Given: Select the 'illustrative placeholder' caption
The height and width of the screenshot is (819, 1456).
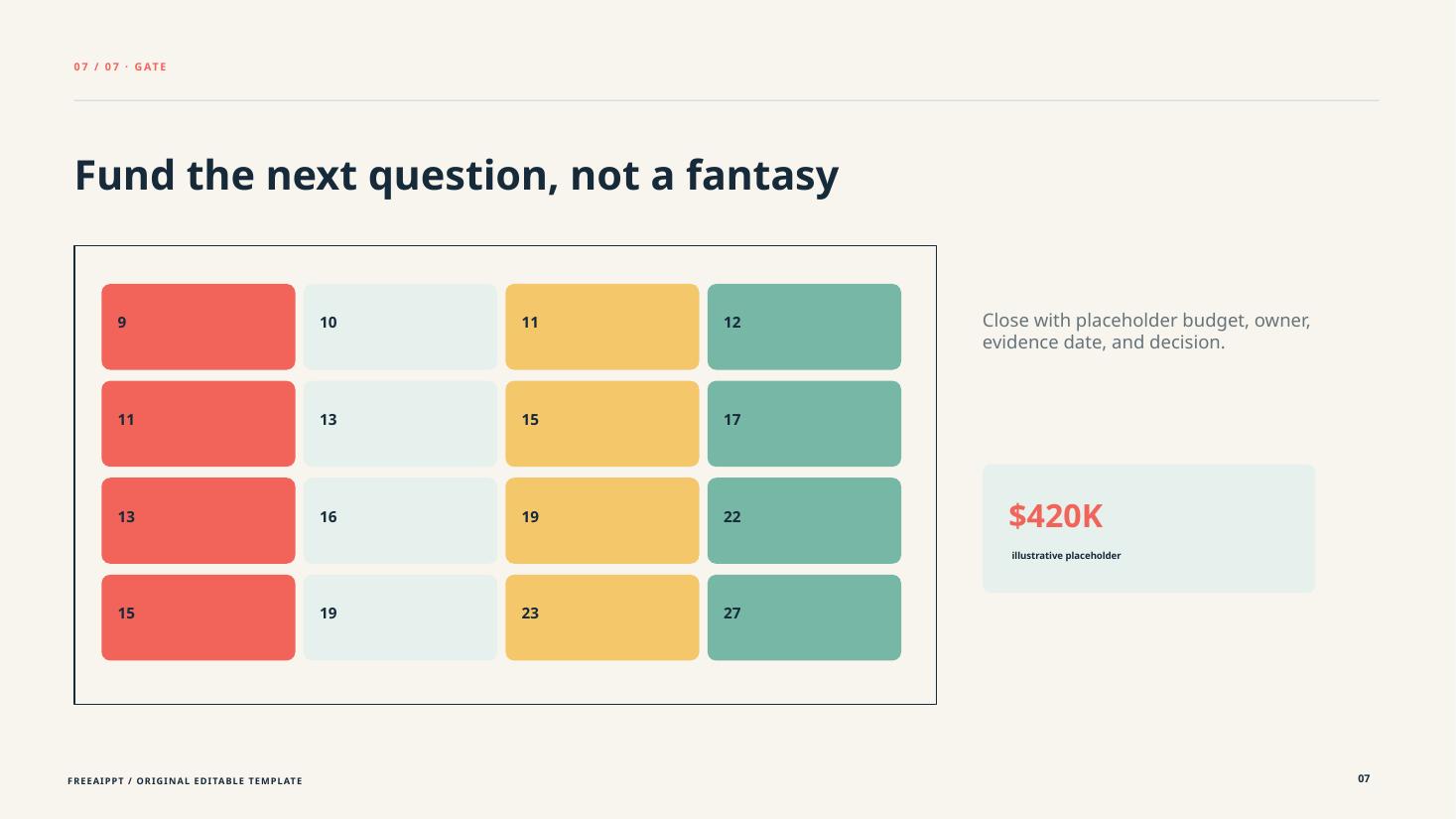Looking at the screenshot, I should pyautogui.click(x=1066, y=556).
